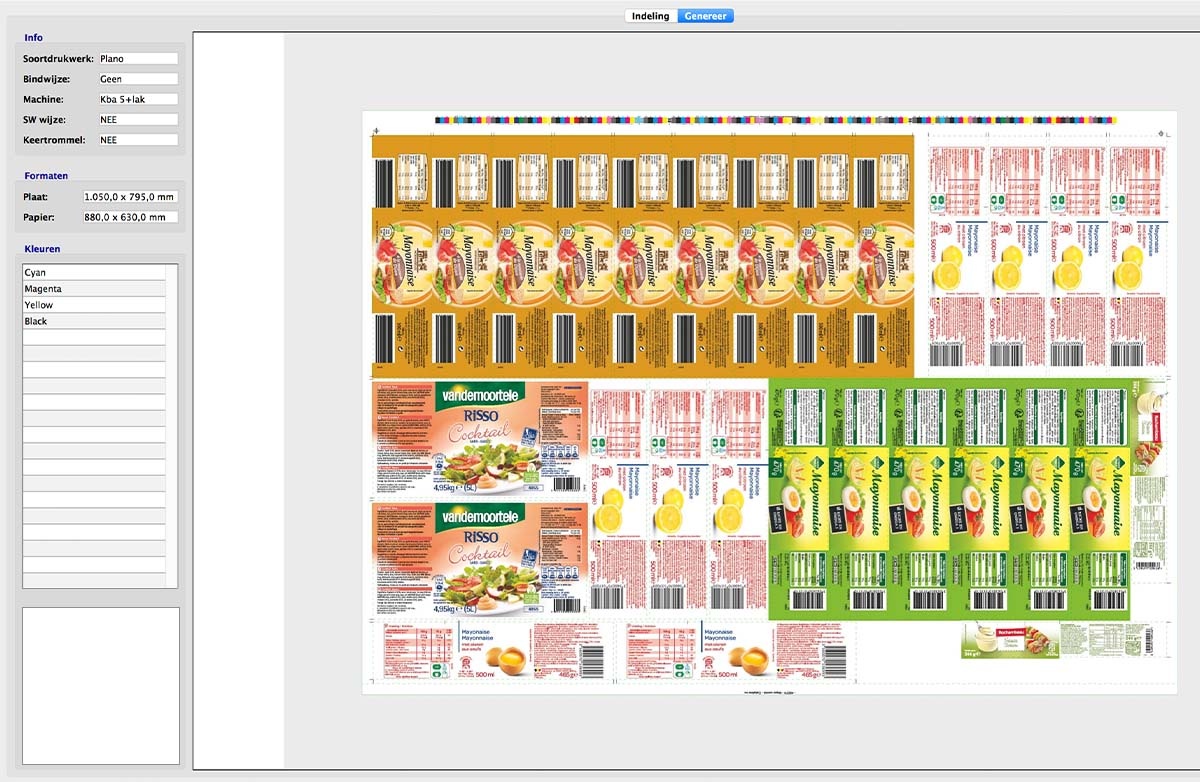
Task: Click the Keertrommel value field
Action: coord(138,140)
